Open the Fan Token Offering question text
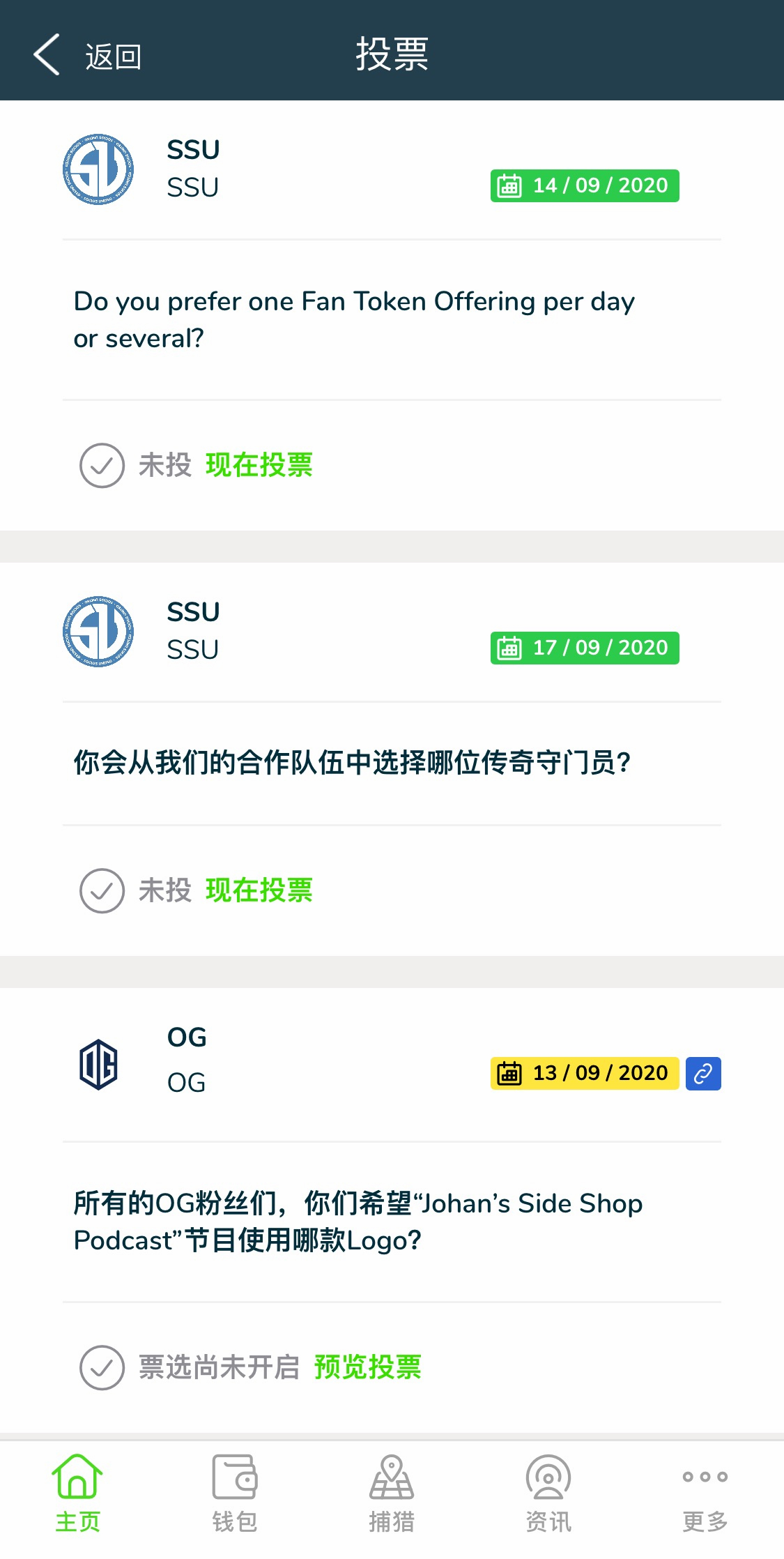 (x=354, y=320)
